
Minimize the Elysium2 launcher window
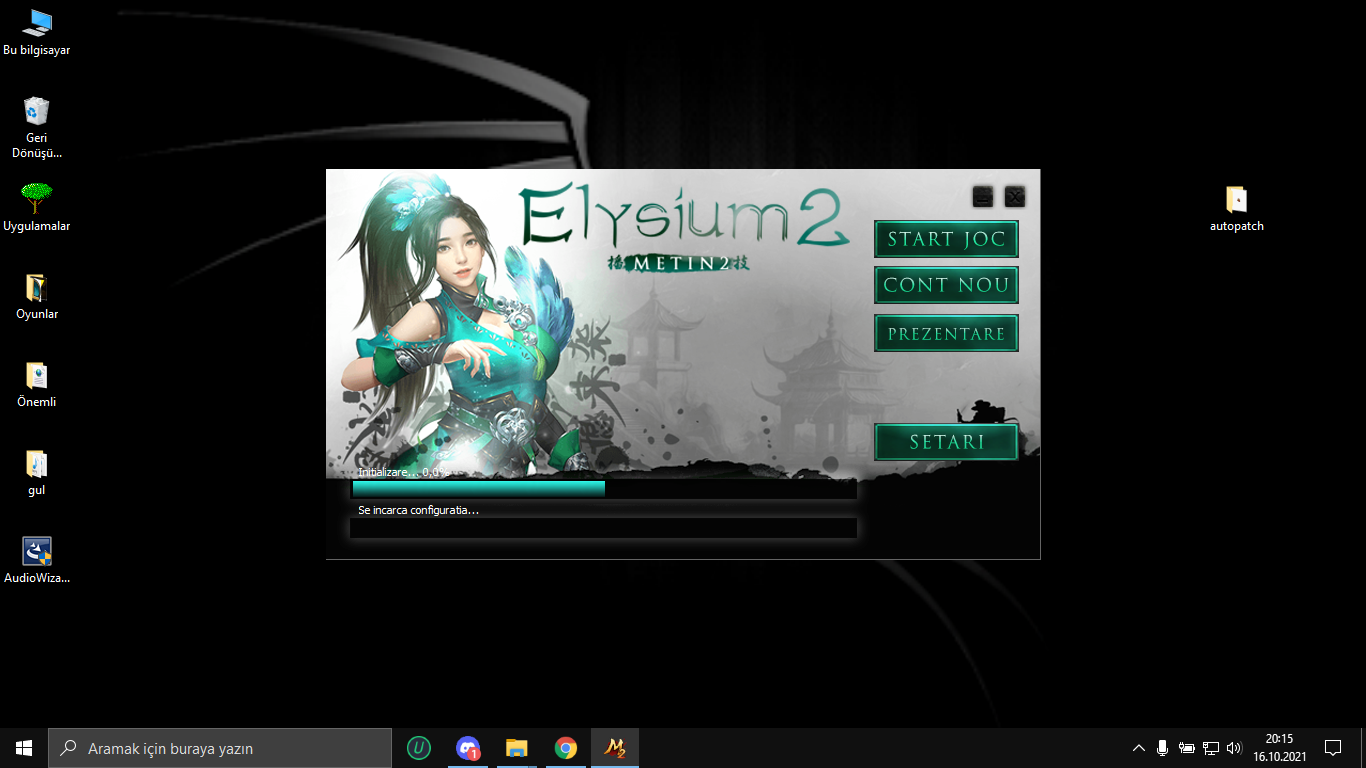(983, 196)
